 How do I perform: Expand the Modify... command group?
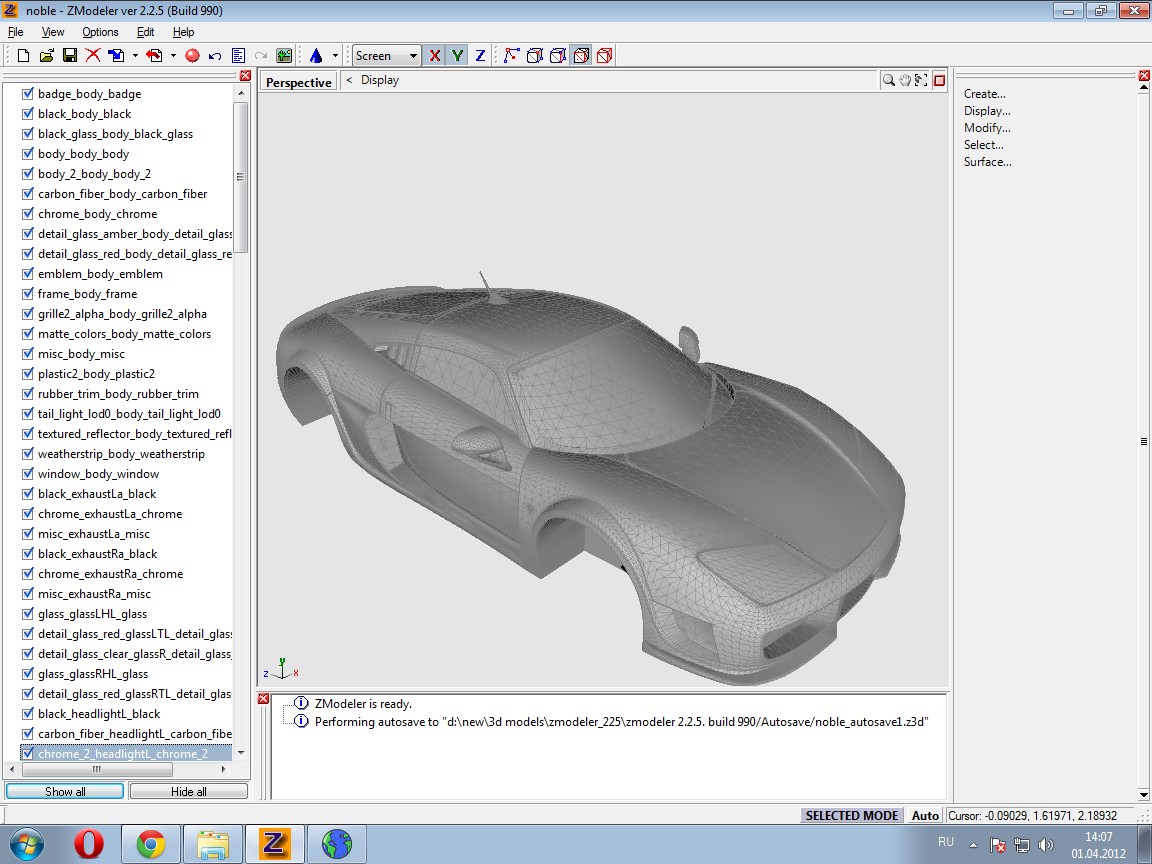click(986, 128)
